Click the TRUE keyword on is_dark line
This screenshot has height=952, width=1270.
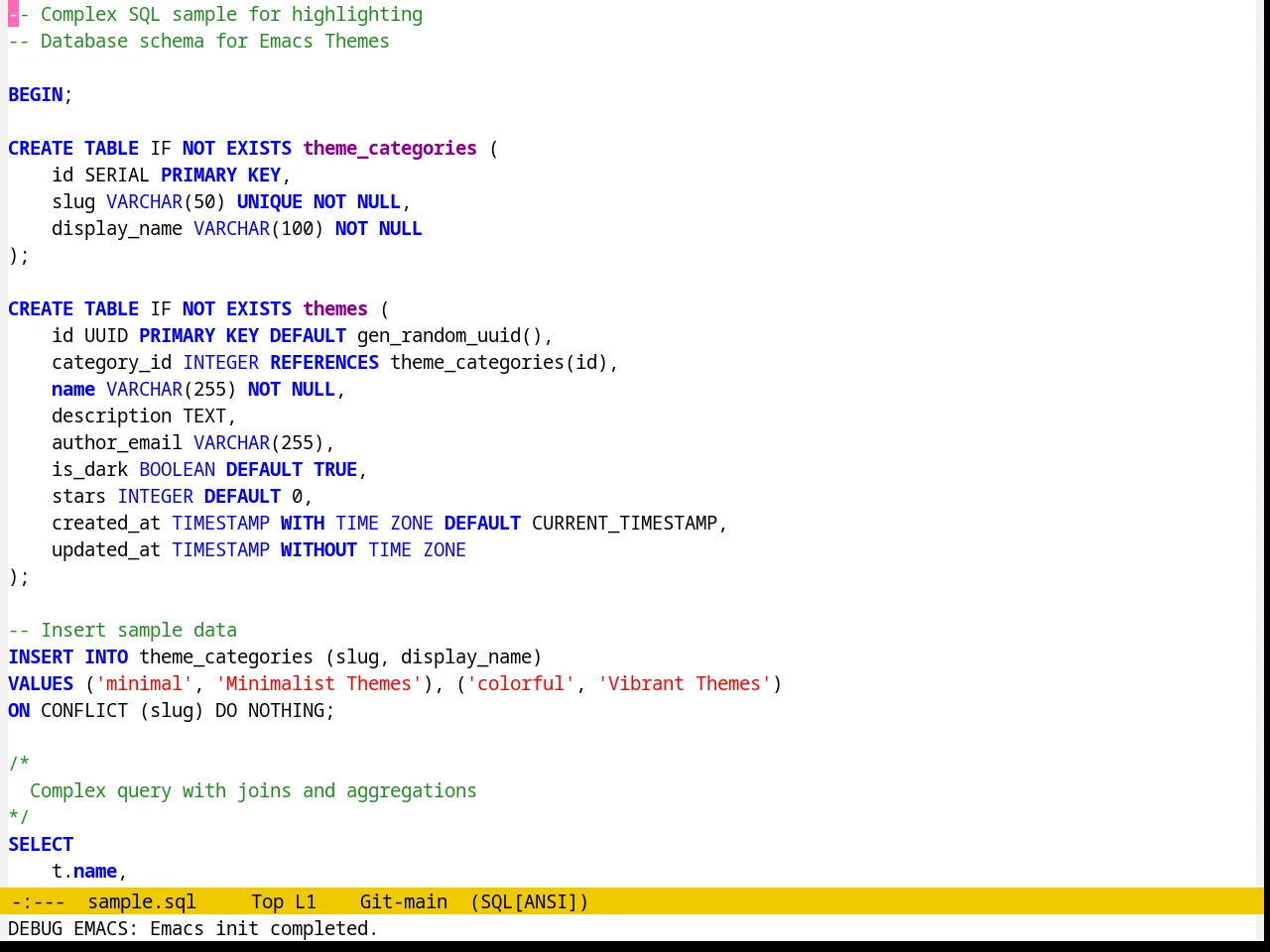pos(335,469)
